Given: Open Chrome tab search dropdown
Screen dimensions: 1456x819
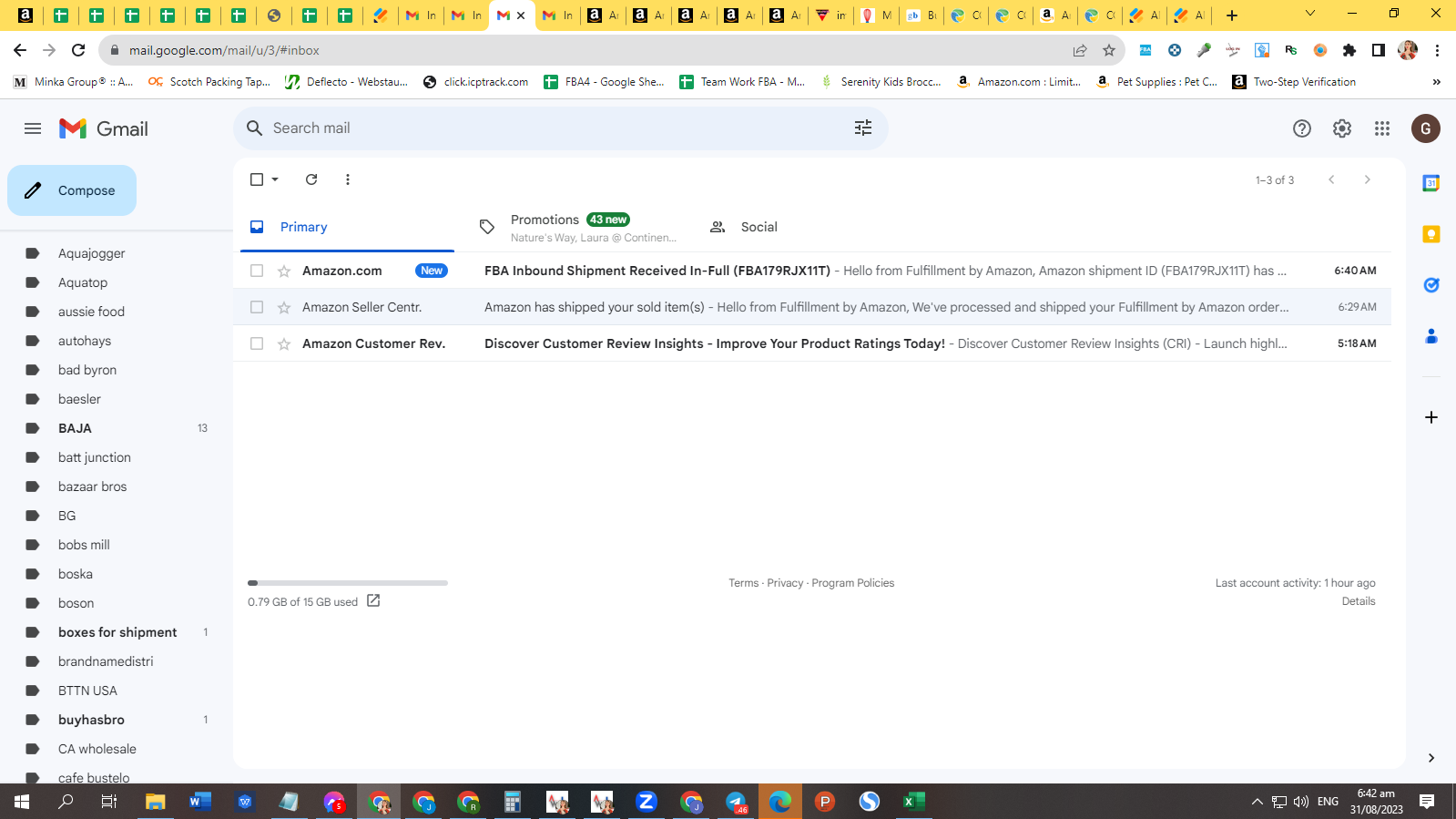Looking at the screenshot, I should 1310,14.
